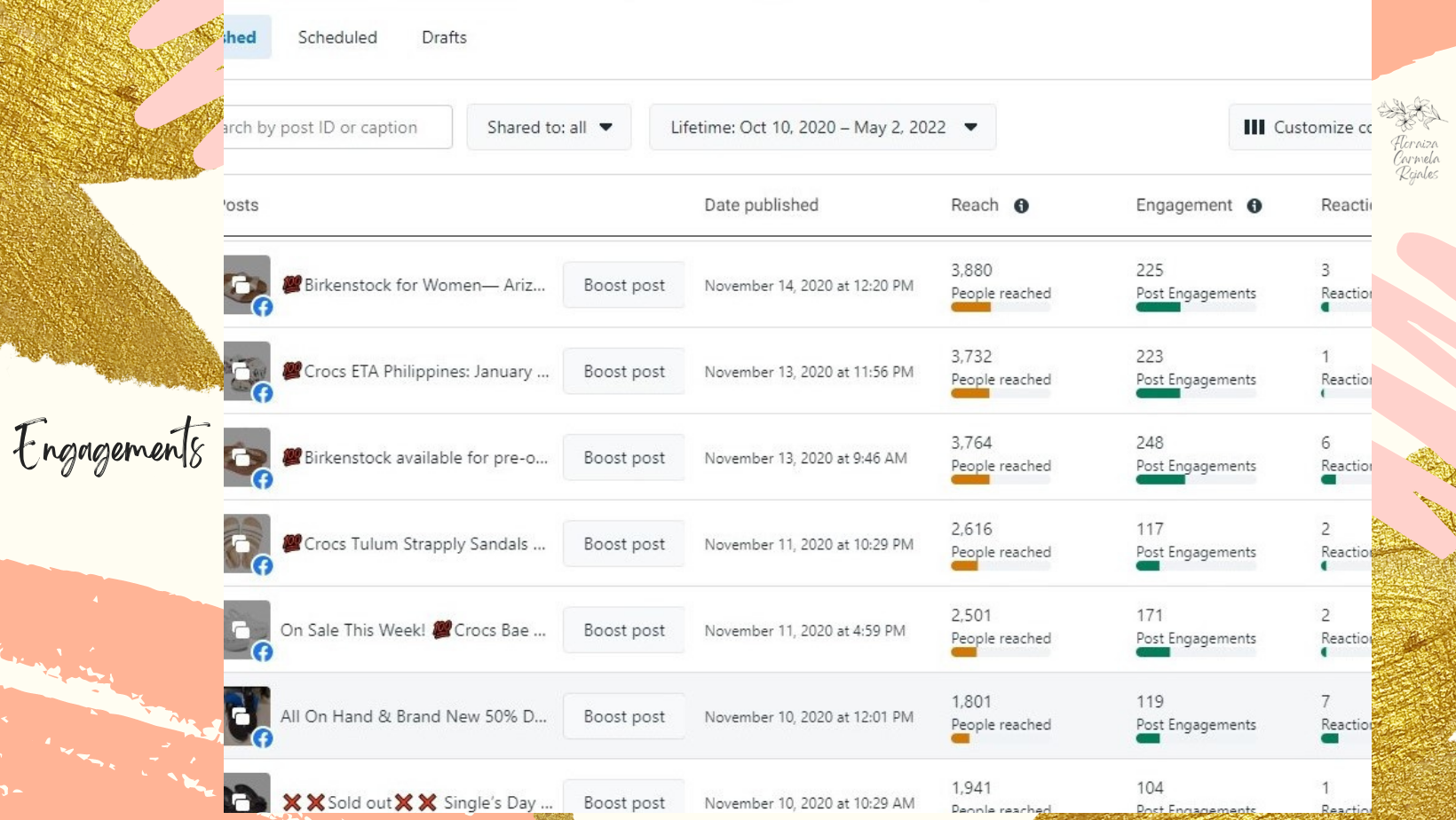Click the Facebook badge on All On Hand post
The image size is (1456, 820).
click(263, 737)
